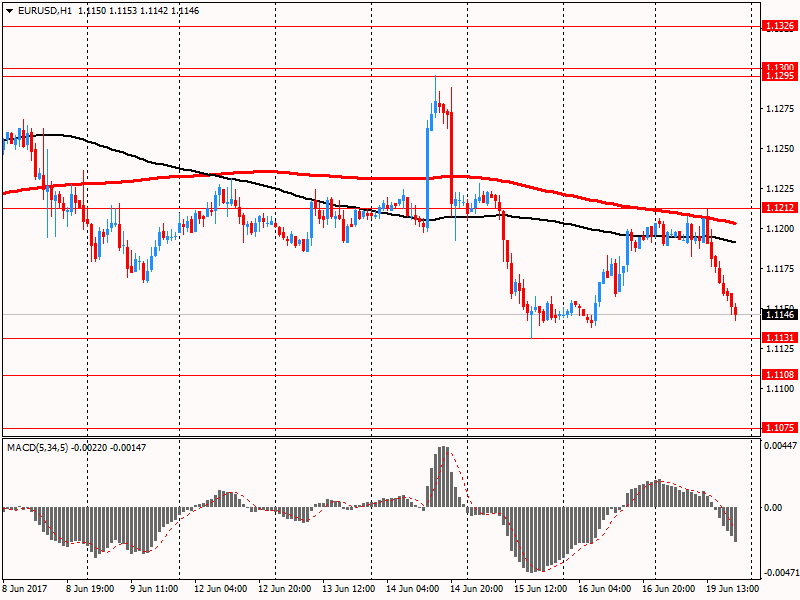Viewport: 800px width, 600px height.
Task: Click the 12 Jun 04:00 time axis label
Action: [220, 589]
